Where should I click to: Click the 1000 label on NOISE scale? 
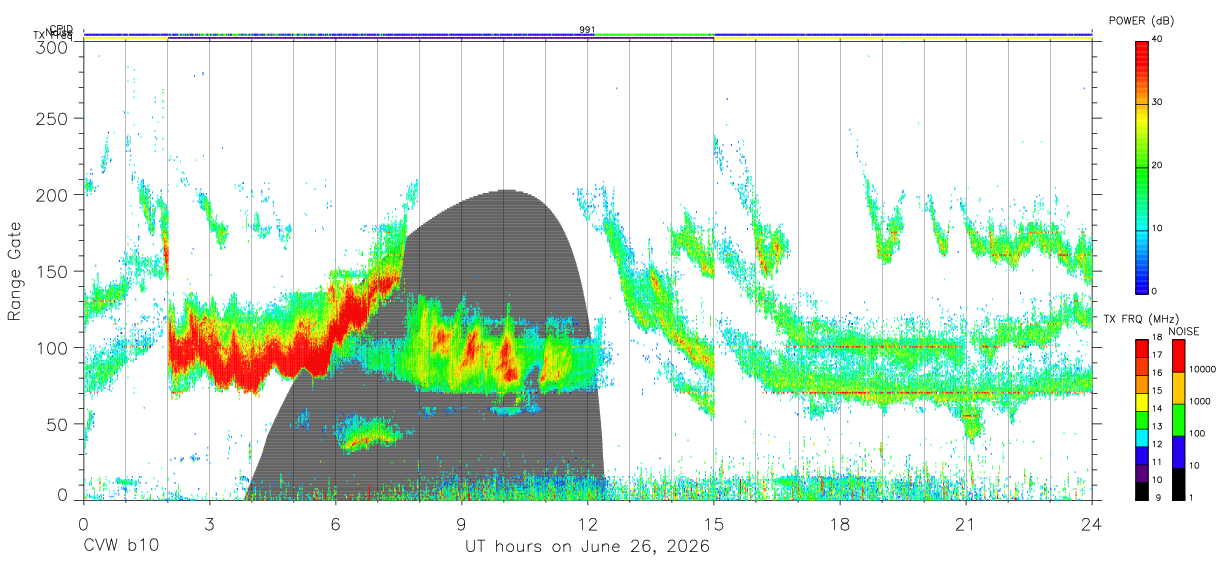click(x=1200, y=401)
